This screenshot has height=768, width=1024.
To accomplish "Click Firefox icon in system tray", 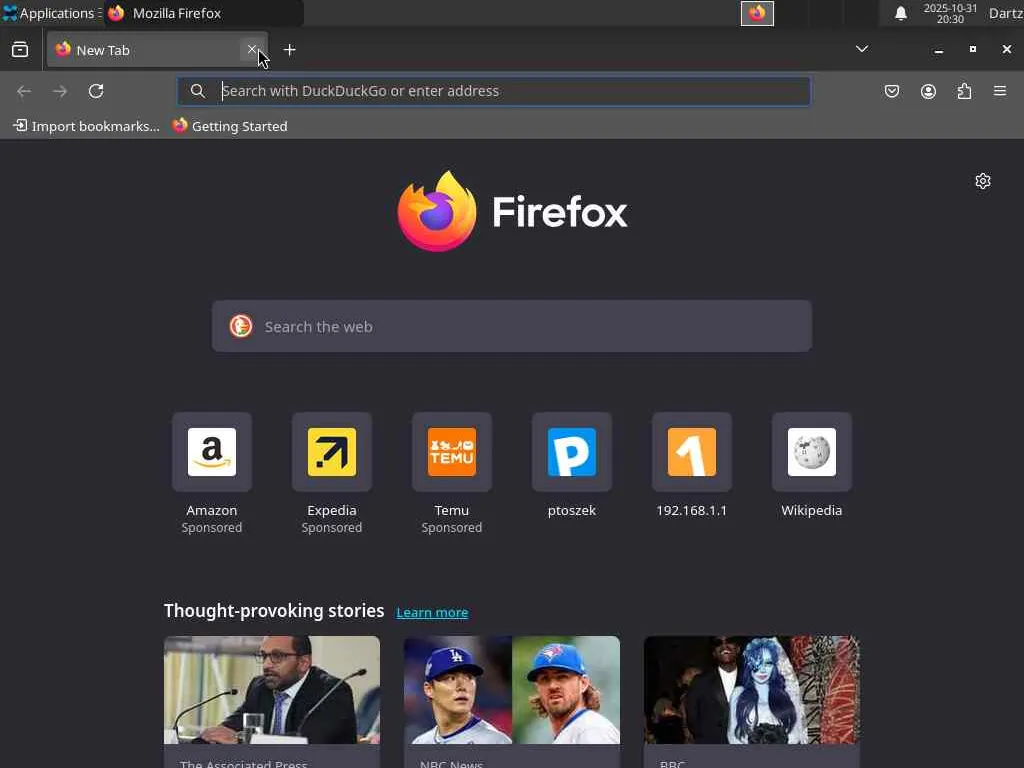I will 757,13.
